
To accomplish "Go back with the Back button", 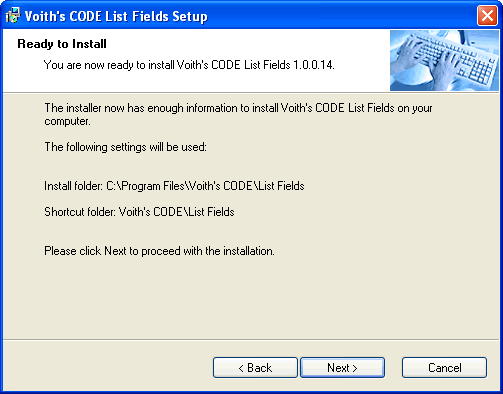I will [x=255, y=368].
